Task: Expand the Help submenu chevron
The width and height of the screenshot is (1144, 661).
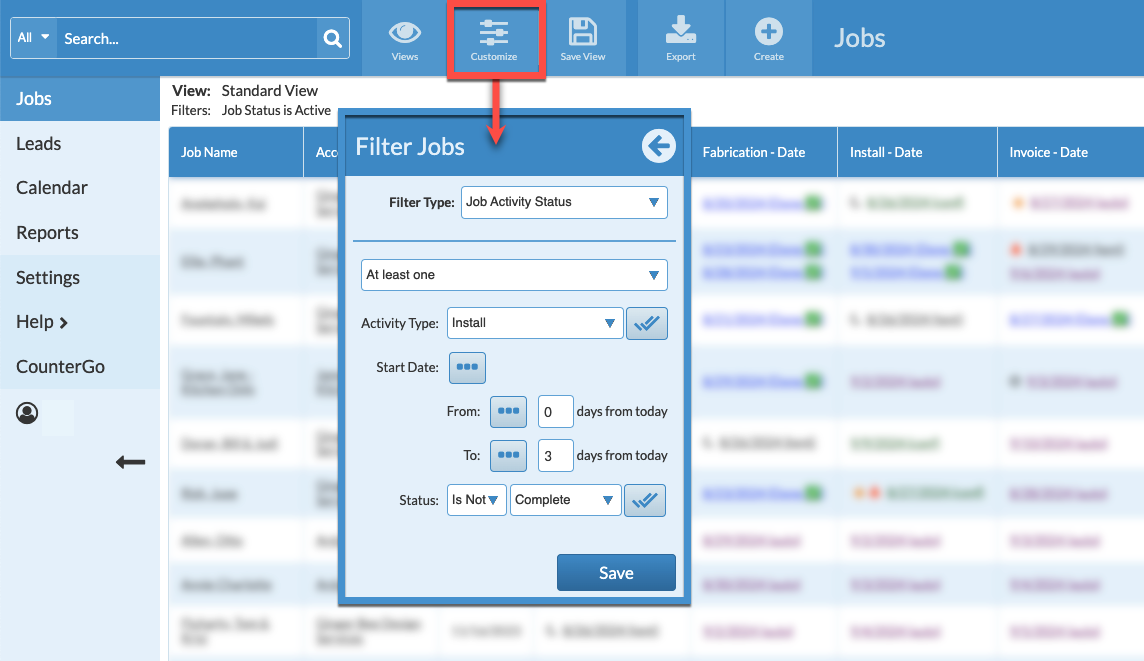Action: point(63,322)
